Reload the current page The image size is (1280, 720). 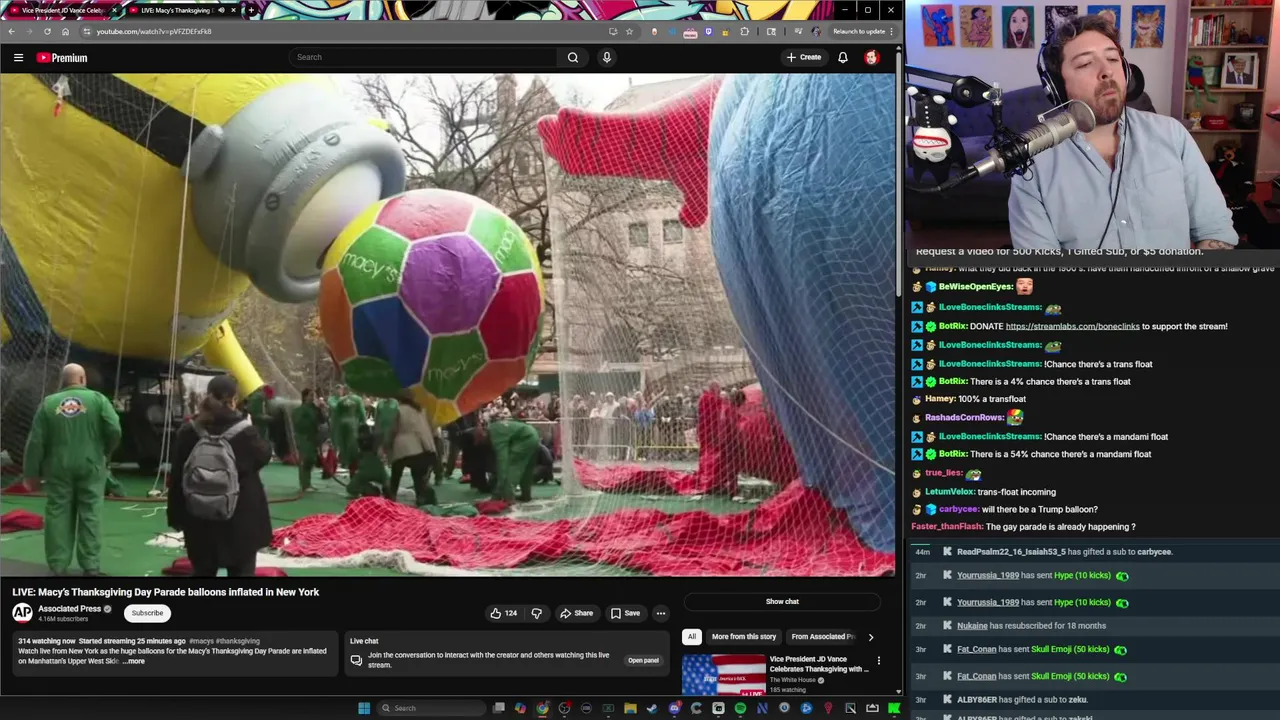click(x=47, y=31)
